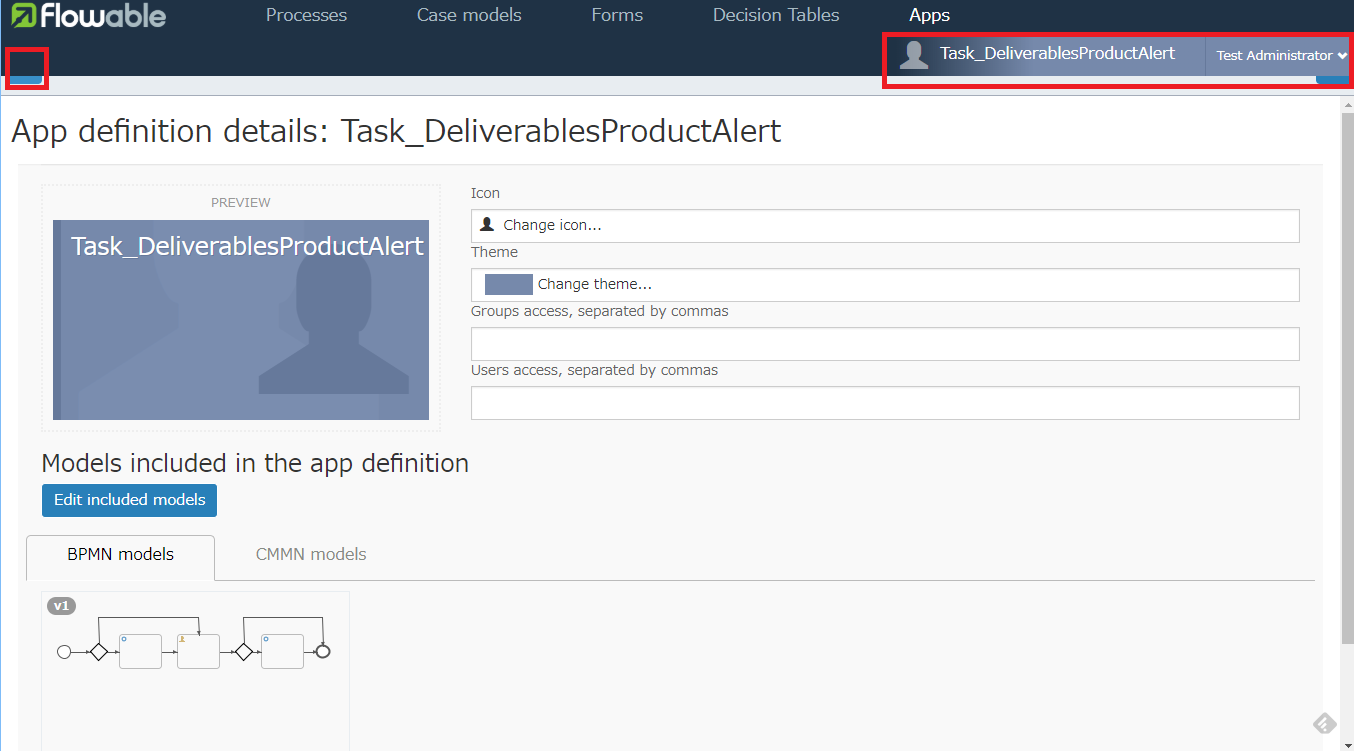Open the Change theme selector
1354x751 pixels.
(x=885, y=284)
